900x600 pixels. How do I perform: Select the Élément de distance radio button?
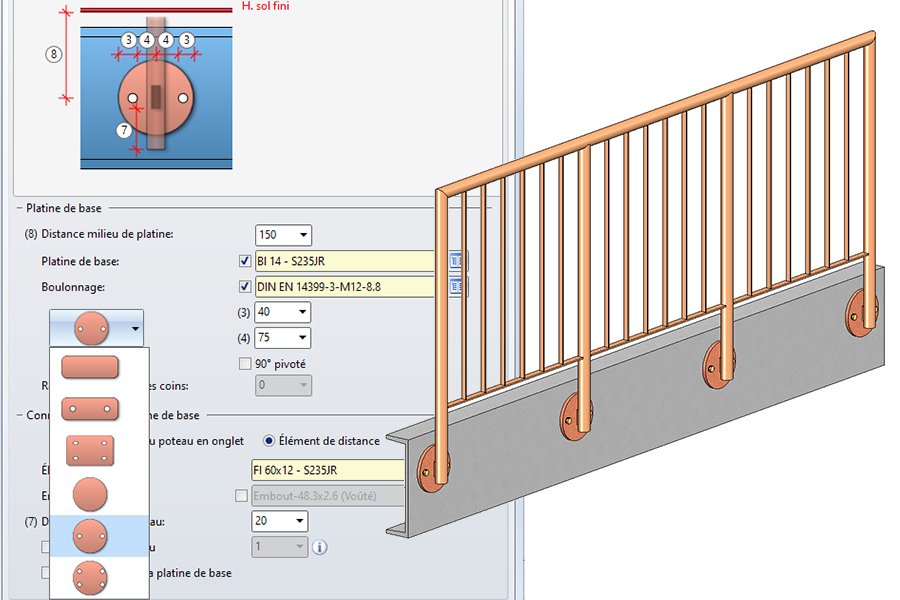(x=269, y=441)
